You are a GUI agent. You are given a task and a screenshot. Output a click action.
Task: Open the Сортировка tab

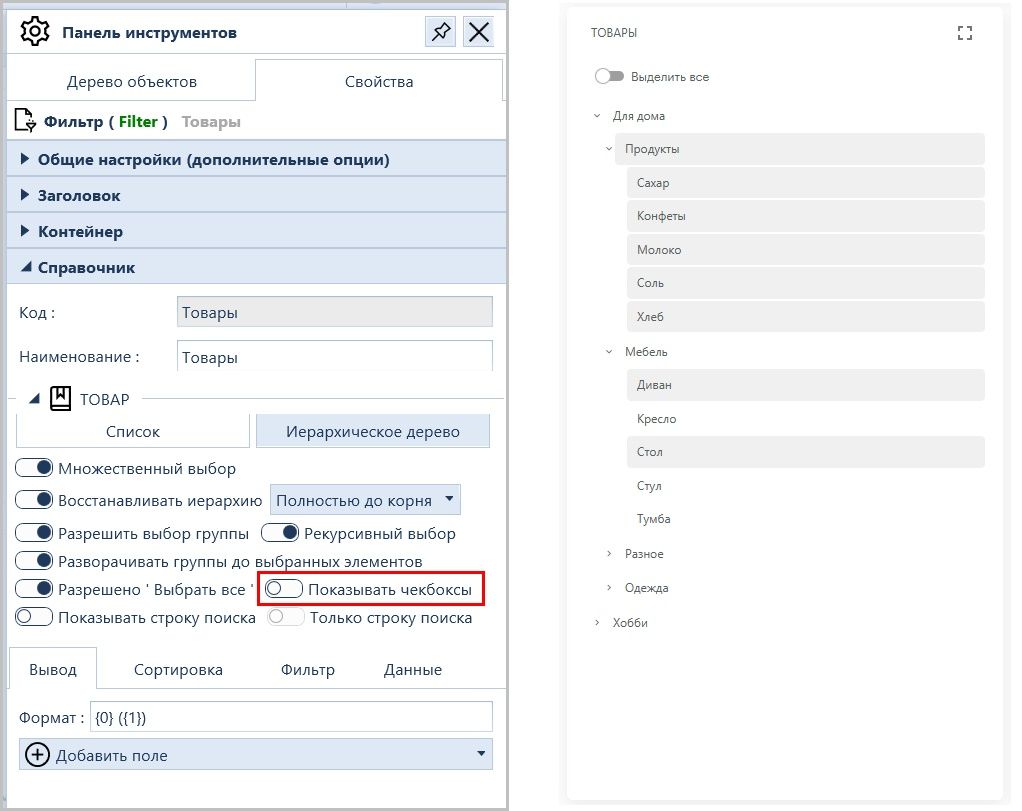pyautogui.click(x=178, y=670)
